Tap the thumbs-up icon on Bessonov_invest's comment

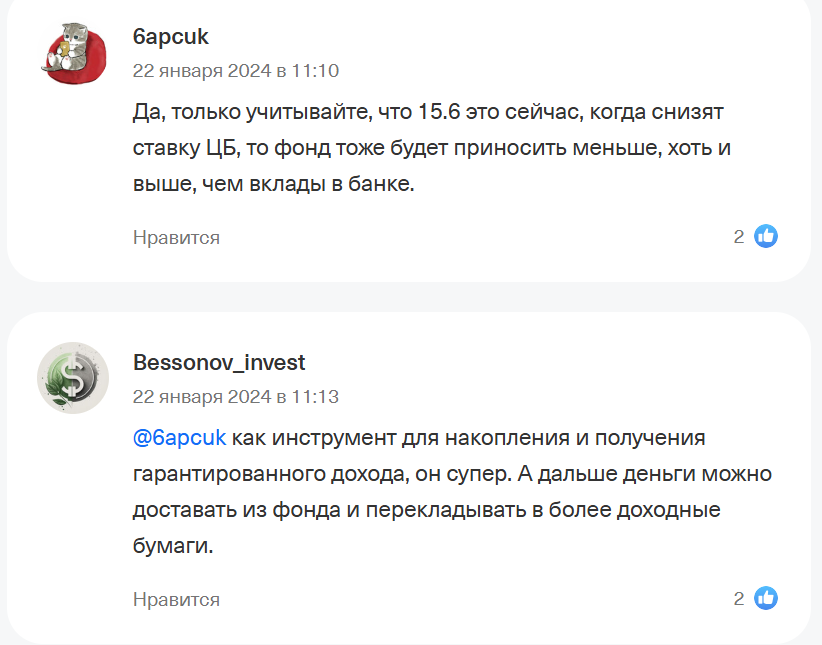767,599
